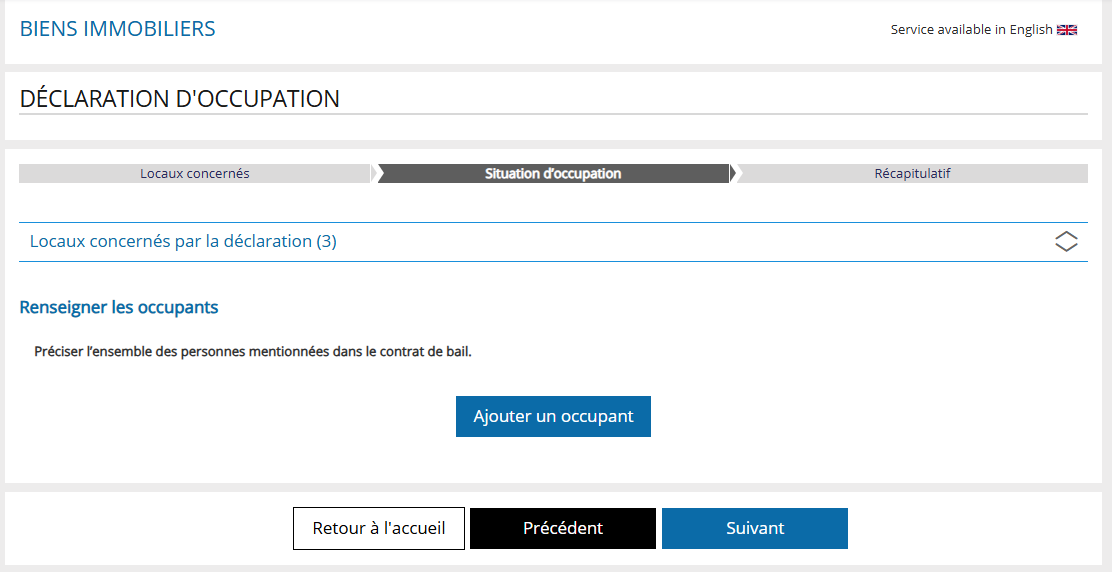1112x572 pixels.
Task: Go to Locaux concernés step
Action: tap(195, 174)
